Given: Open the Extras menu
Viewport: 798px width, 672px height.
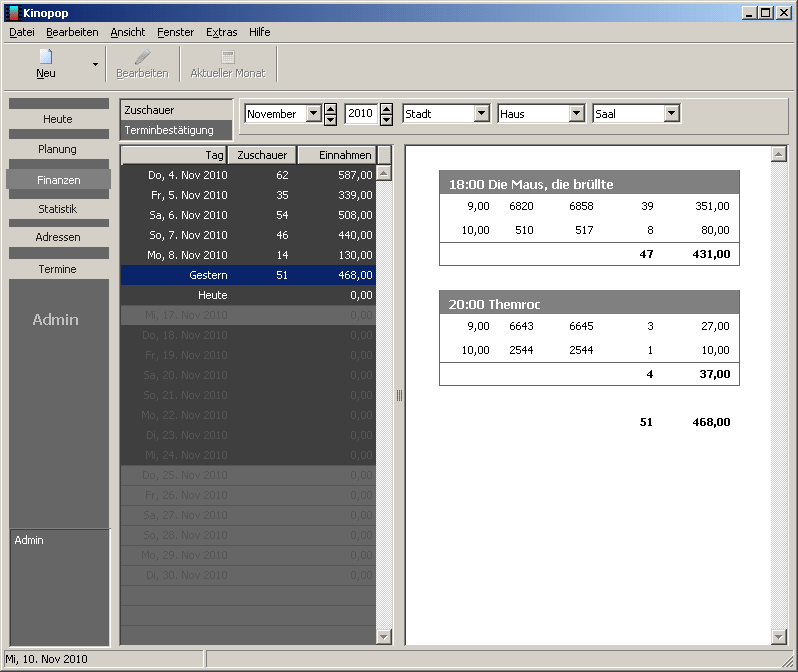Looking at the screenshot, I should click(221, 32).
